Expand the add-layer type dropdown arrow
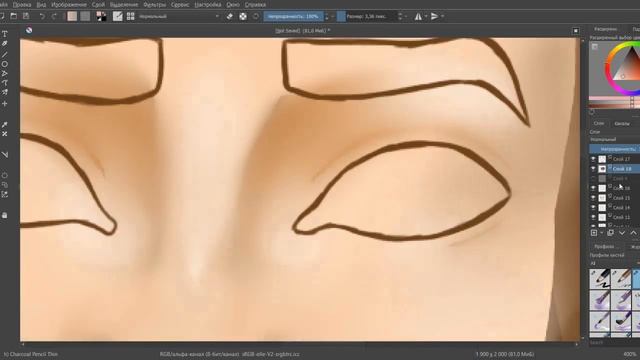Viewport: 640px width, 360px height. pos(602,233)
